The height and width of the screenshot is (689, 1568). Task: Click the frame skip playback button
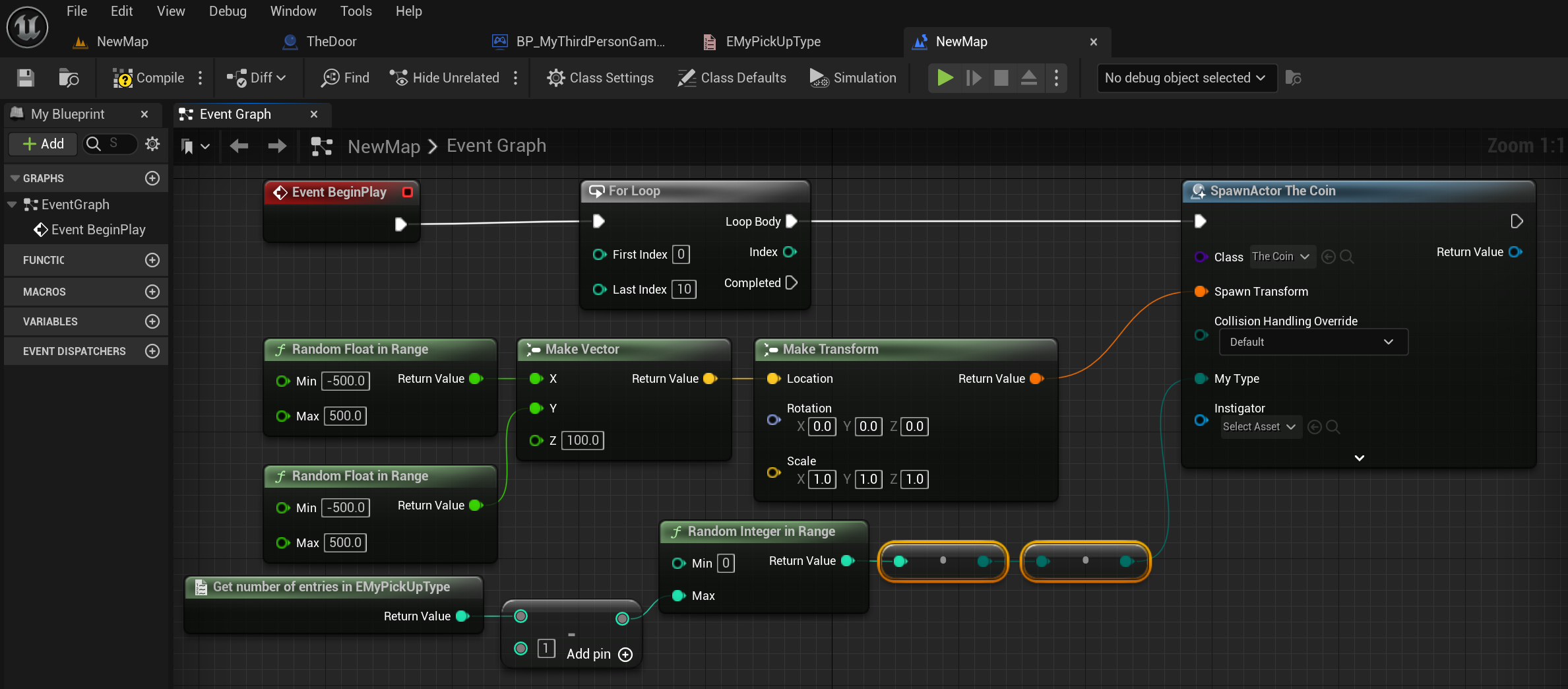tap(974, 78)
